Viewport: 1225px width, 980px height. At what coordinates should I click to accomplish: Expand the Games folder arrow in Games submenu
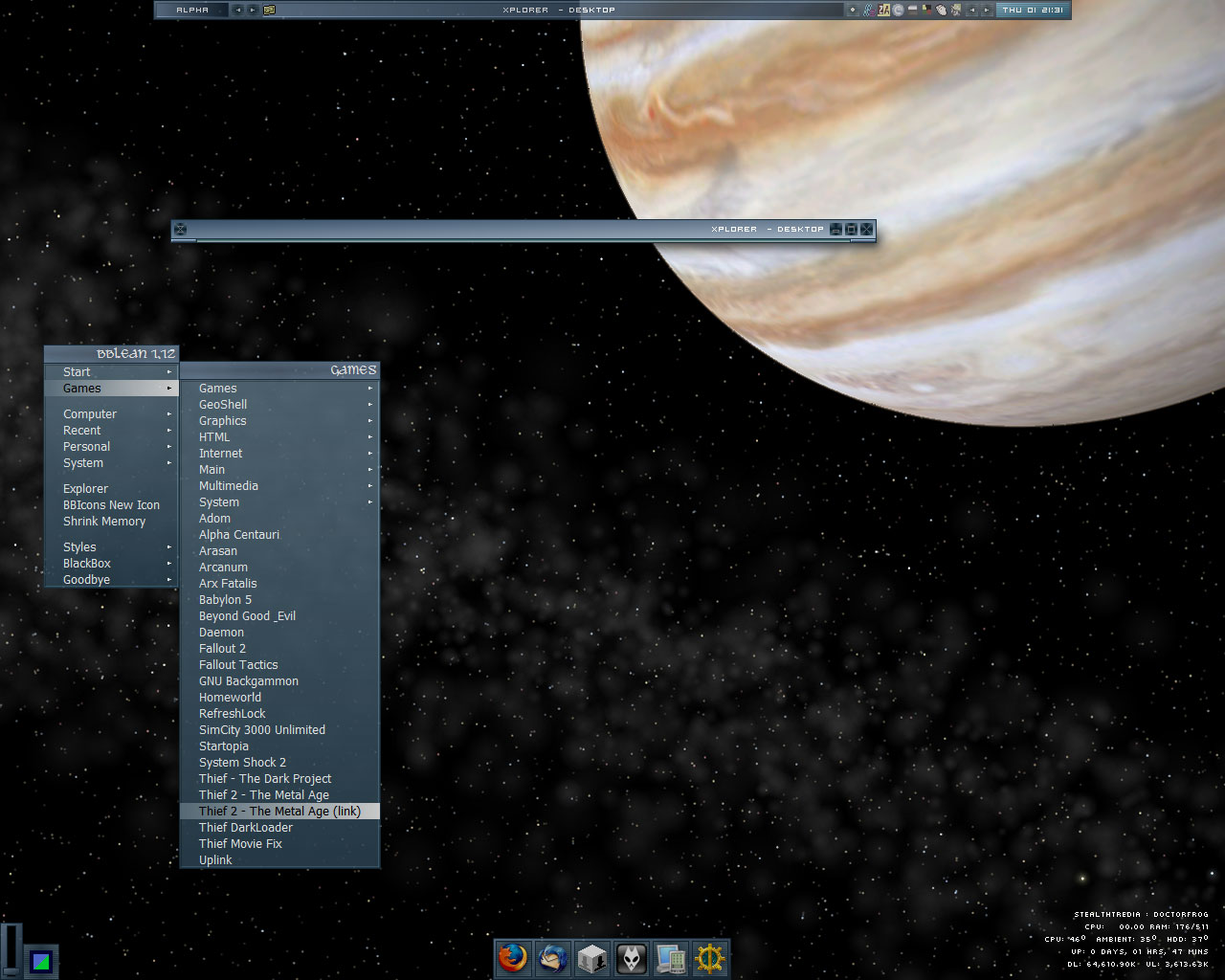tap(370, 389)
